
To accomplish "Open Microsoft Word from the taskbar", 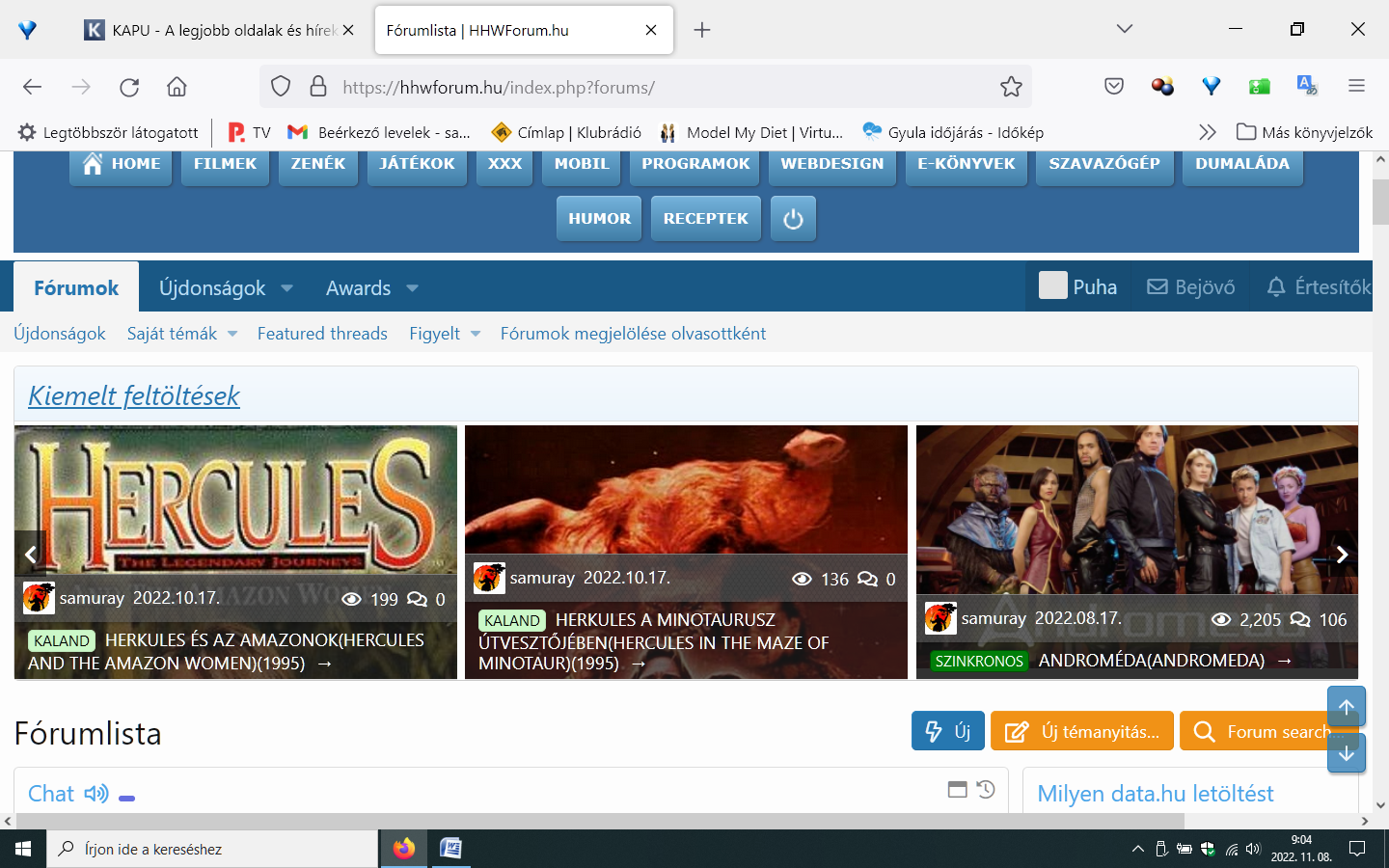I will pyautogui.click(x=450, y=849).
